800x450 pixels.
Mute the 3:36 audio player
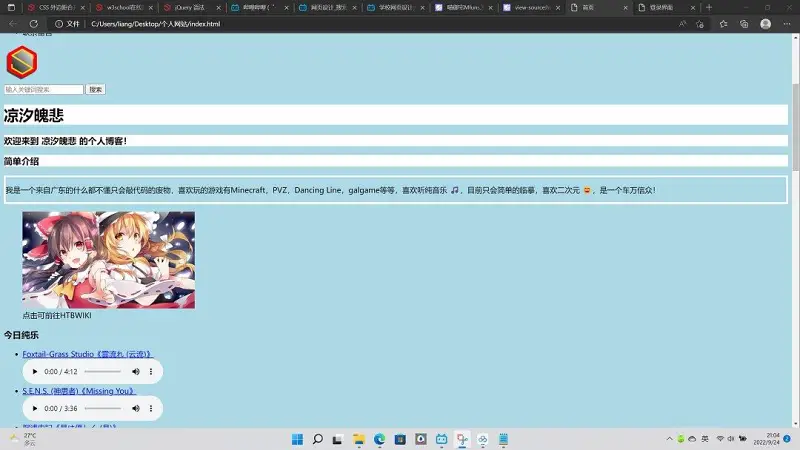(136, 408)
